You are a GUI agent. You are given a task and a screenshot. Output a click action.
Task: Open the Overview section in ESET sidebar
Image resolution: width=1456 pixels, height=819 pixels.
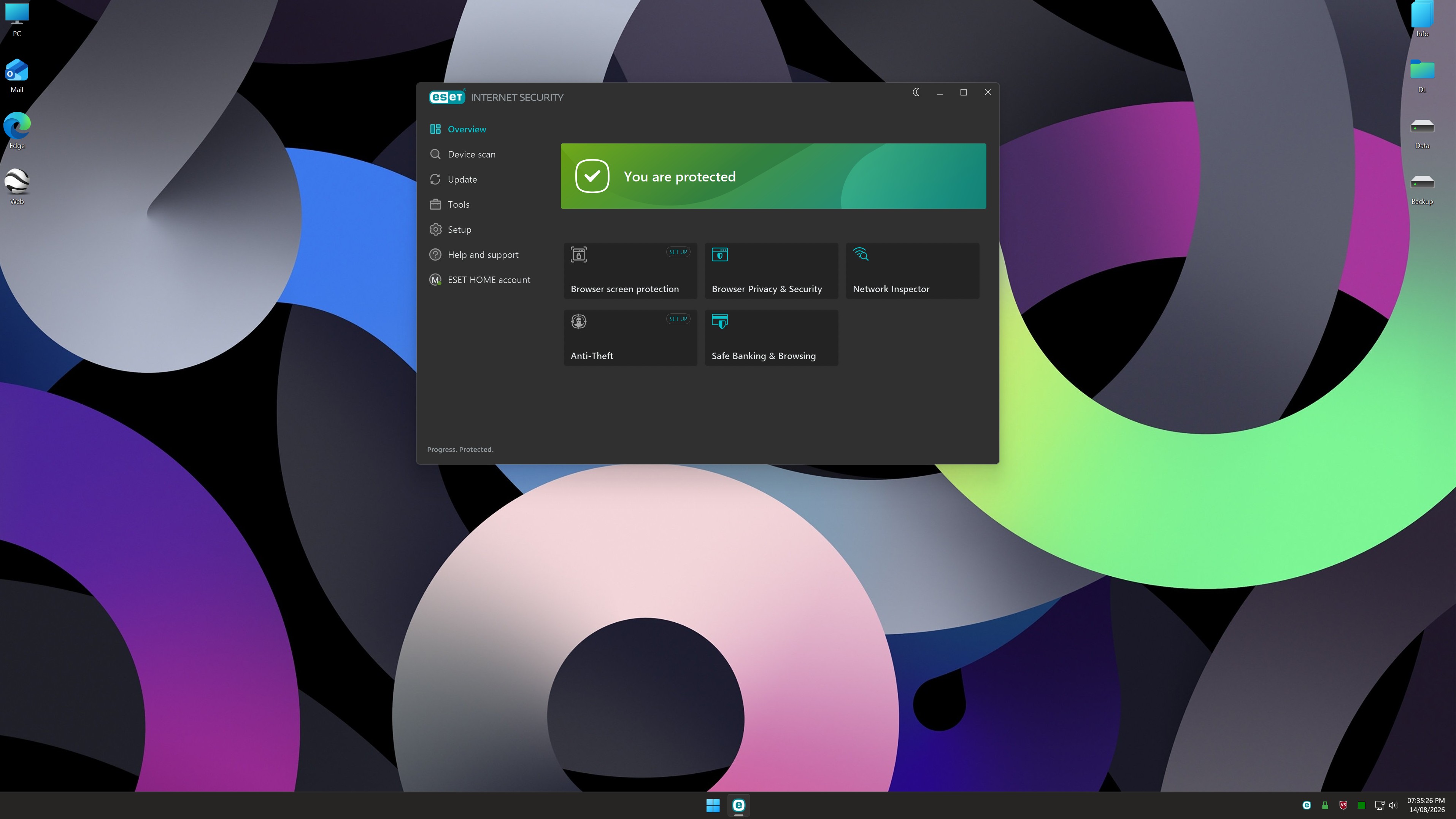click(x=458, y=129)
